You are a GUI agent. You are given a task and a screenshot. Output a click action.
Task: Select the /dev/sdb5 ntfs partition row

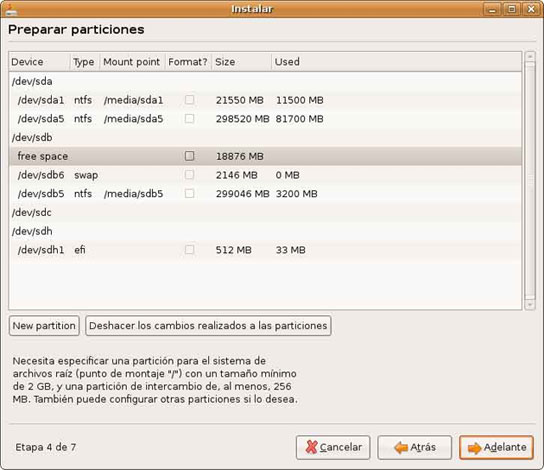265,194
